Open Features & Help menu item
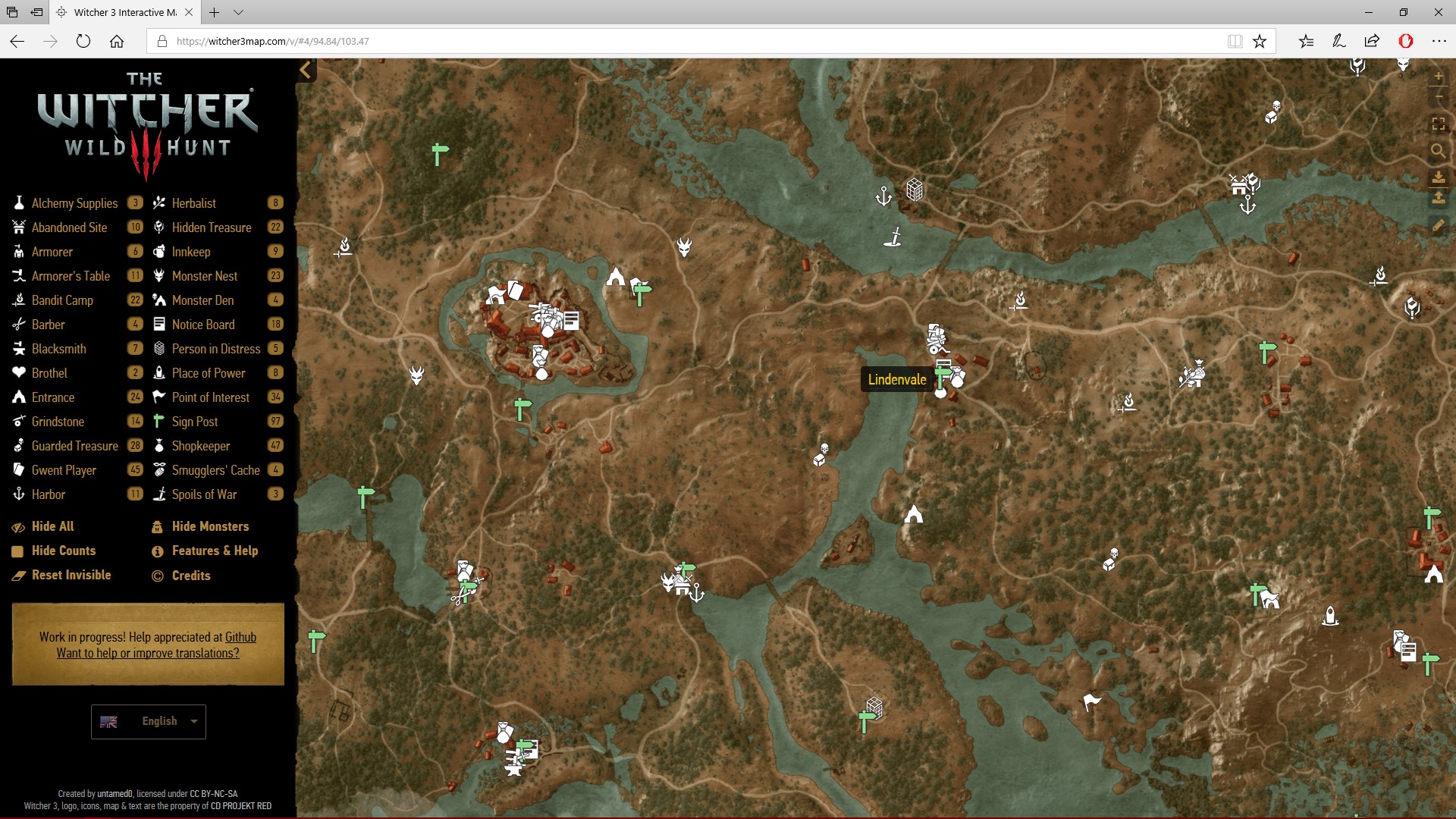 coord(215,551)
